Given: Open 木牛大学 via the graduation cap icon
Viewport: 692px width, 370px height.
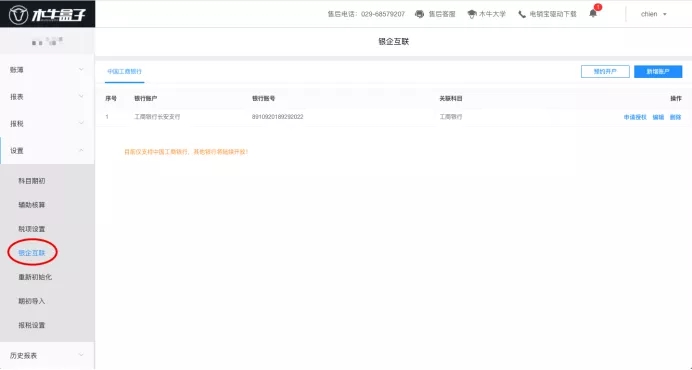Looking at the screenshot, I should coord(472,14).
